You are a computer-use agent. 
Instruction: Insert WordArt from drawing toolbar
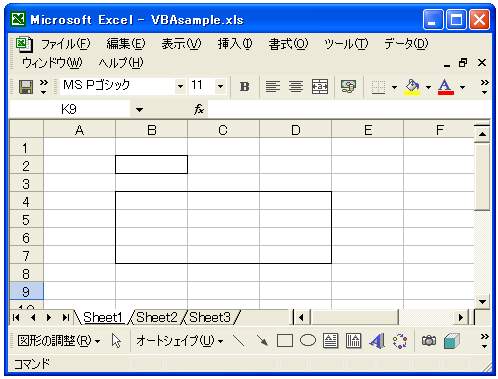tap(377, 341)
